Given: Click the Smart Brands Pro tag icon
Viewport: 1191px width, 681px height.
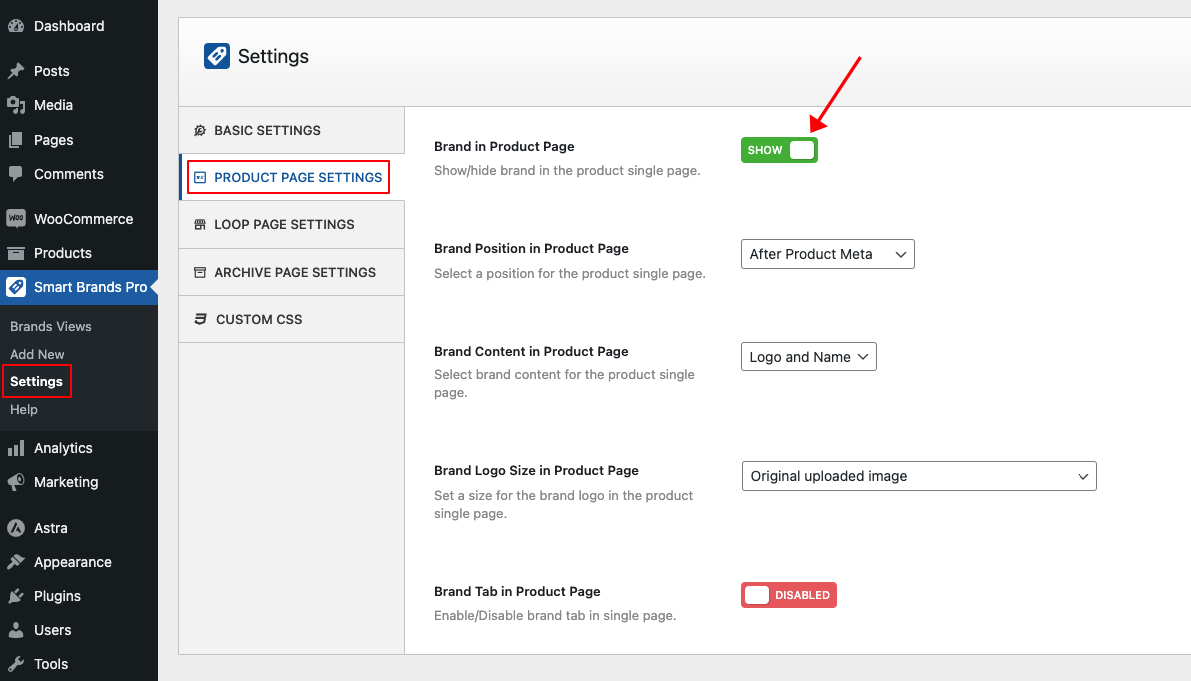Looking at the screenshot, I should [x=16, y=287].
